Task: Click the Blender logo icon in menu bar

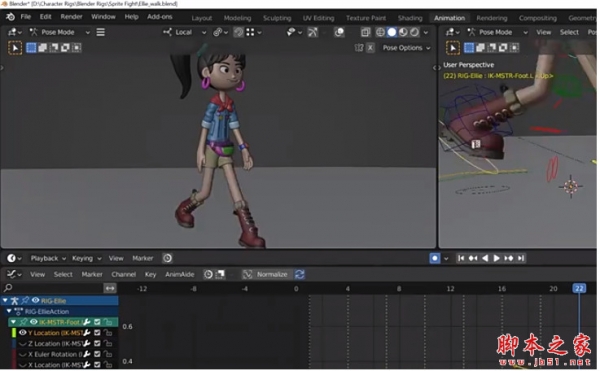Action: pos(10,17)
